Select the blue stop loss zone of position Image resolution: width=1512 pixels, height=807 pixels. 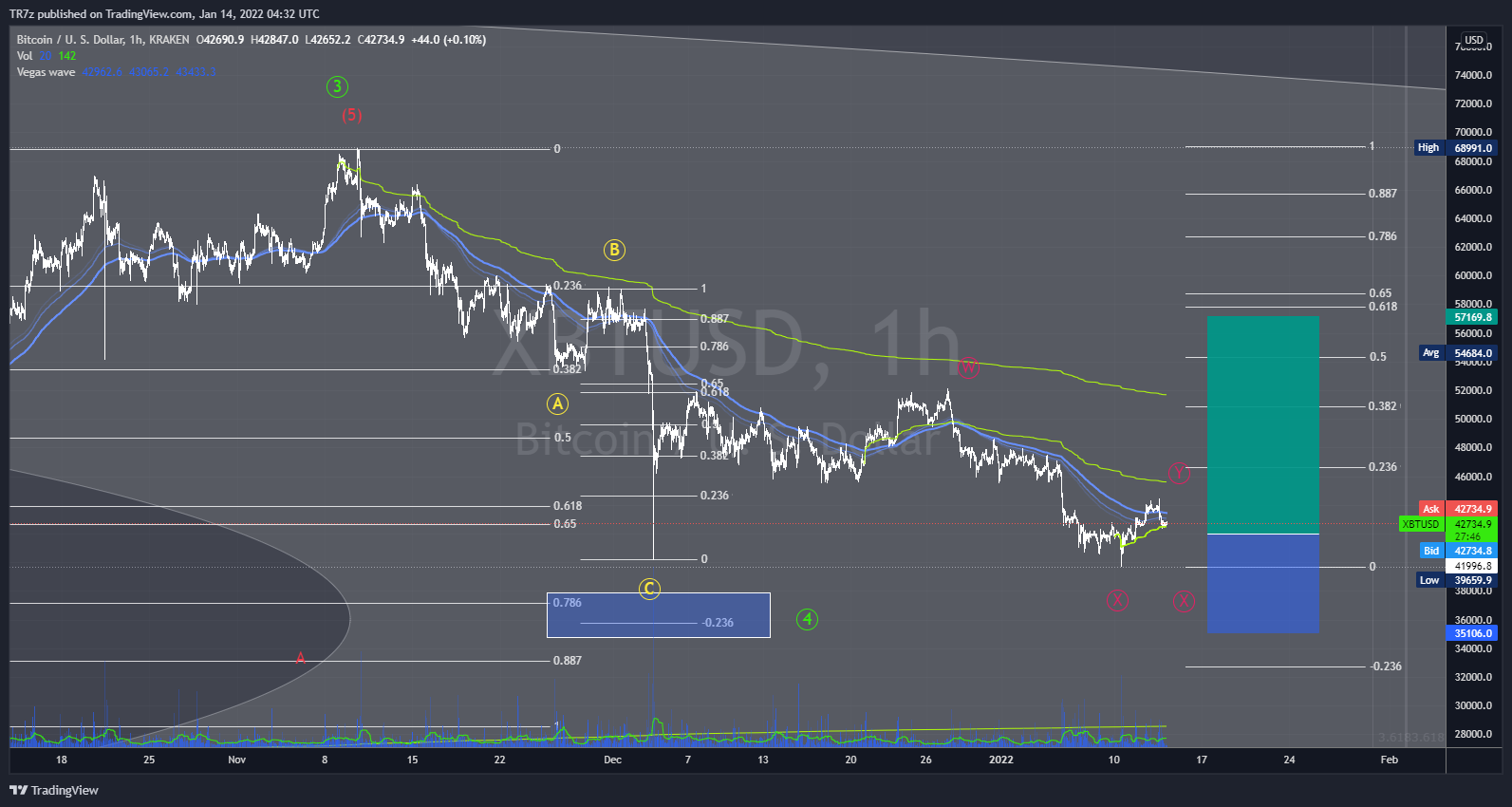[x=1262, y=583]
